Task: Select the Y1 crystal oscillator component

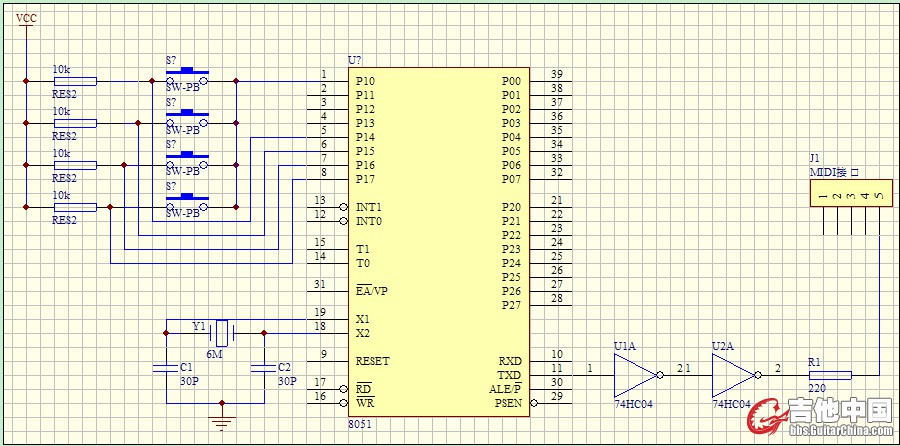Action: (223, 329)
